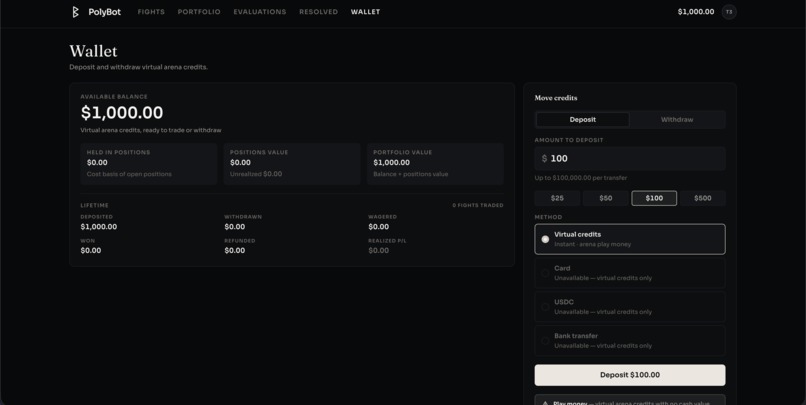Select the Bank transfer method
Image resolution: width=806 pixels, height=405 pixels.
click(630, 341)
